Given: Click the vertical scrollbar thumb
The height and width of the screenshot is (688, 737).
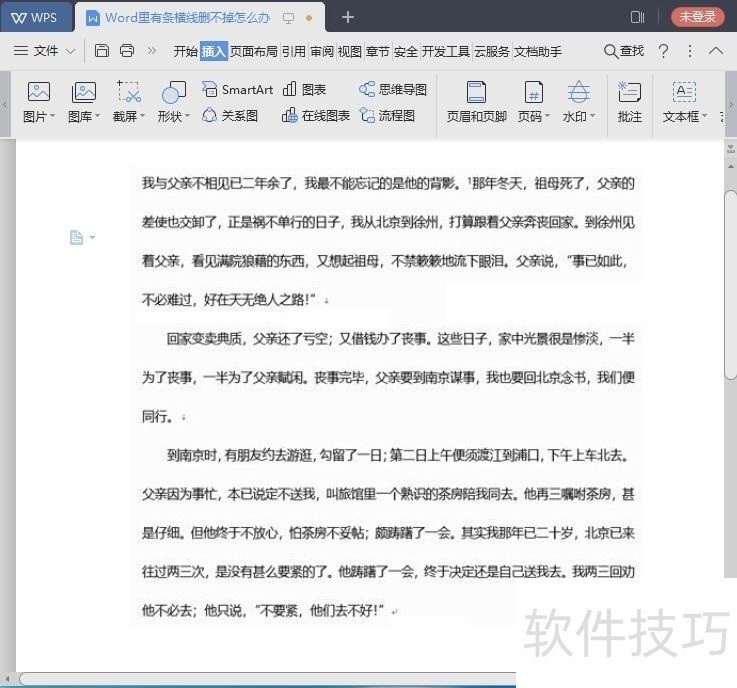Looking at the screenshot, I should point(731,284).
